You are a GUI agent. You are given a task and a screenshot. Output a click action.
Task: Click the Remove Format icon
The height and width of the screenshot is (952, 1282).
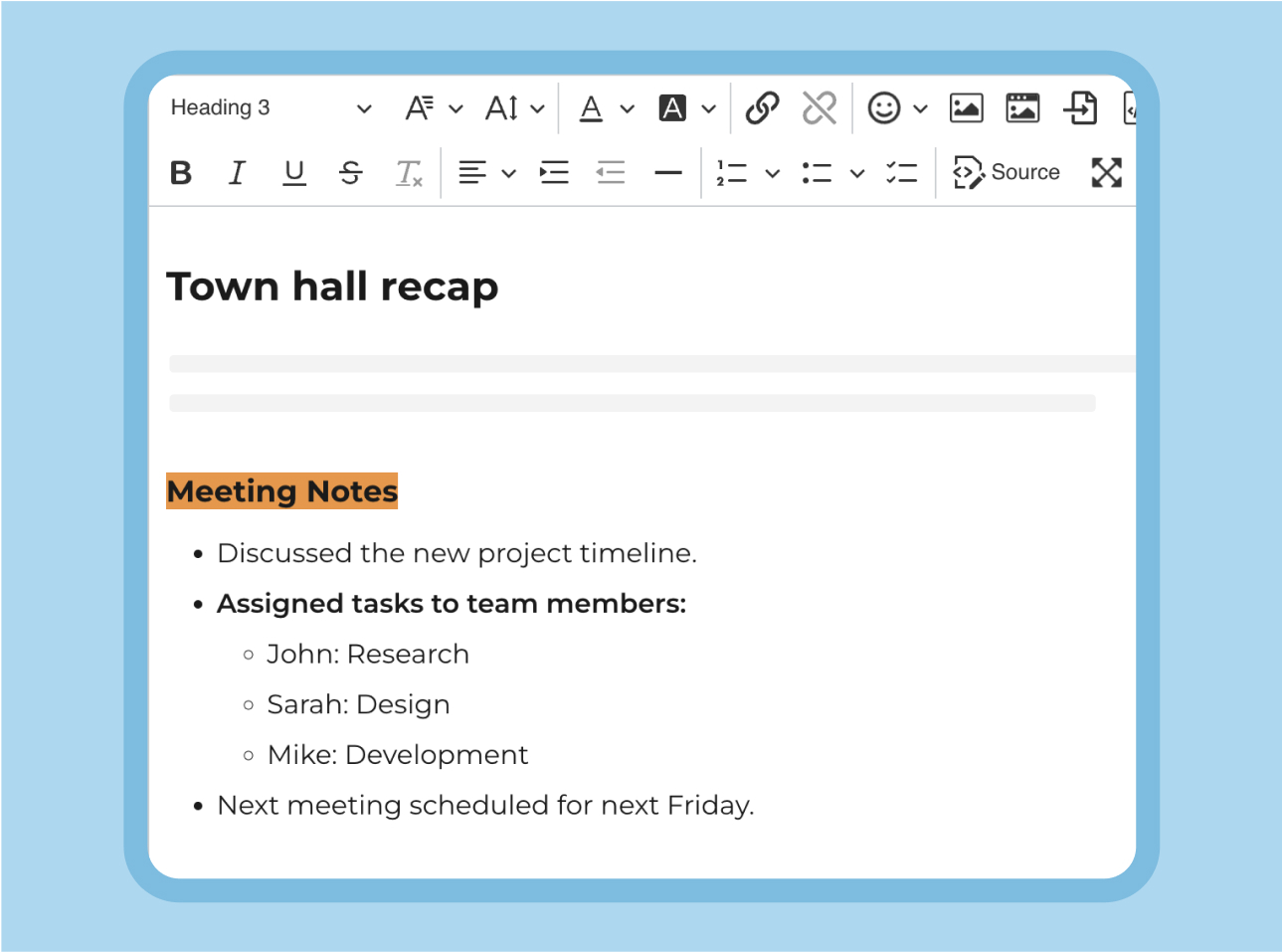point(409,173)
